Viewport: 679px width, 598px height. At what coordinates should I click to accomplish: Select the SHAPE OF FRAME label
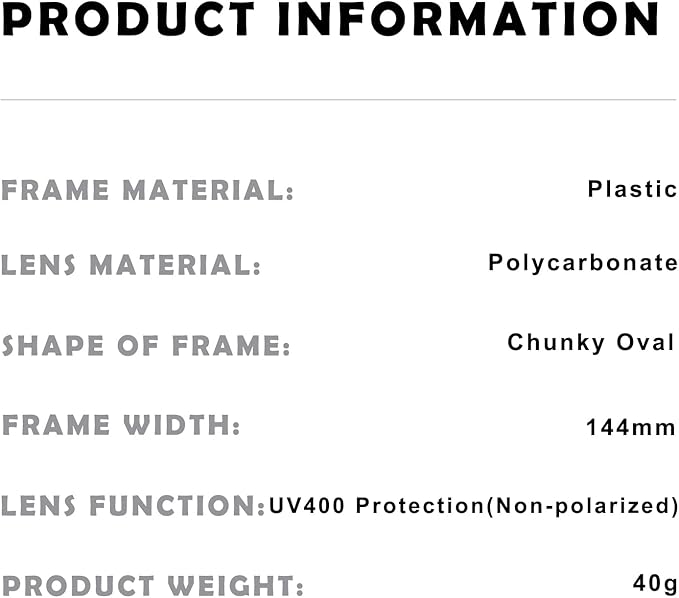pyautogui.click(x=146, y=345)
